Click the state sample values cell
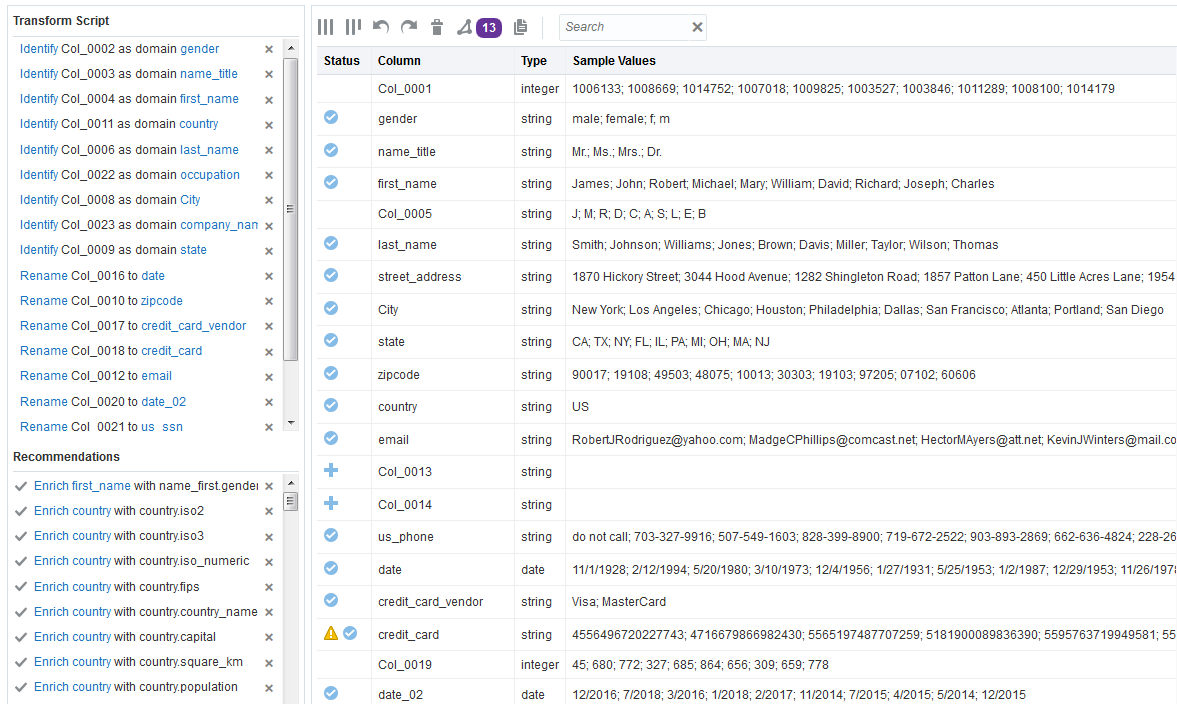Image resolution: width=1177 pixels, height=704 pixels. pyautogui.click(x=670, y=342)
